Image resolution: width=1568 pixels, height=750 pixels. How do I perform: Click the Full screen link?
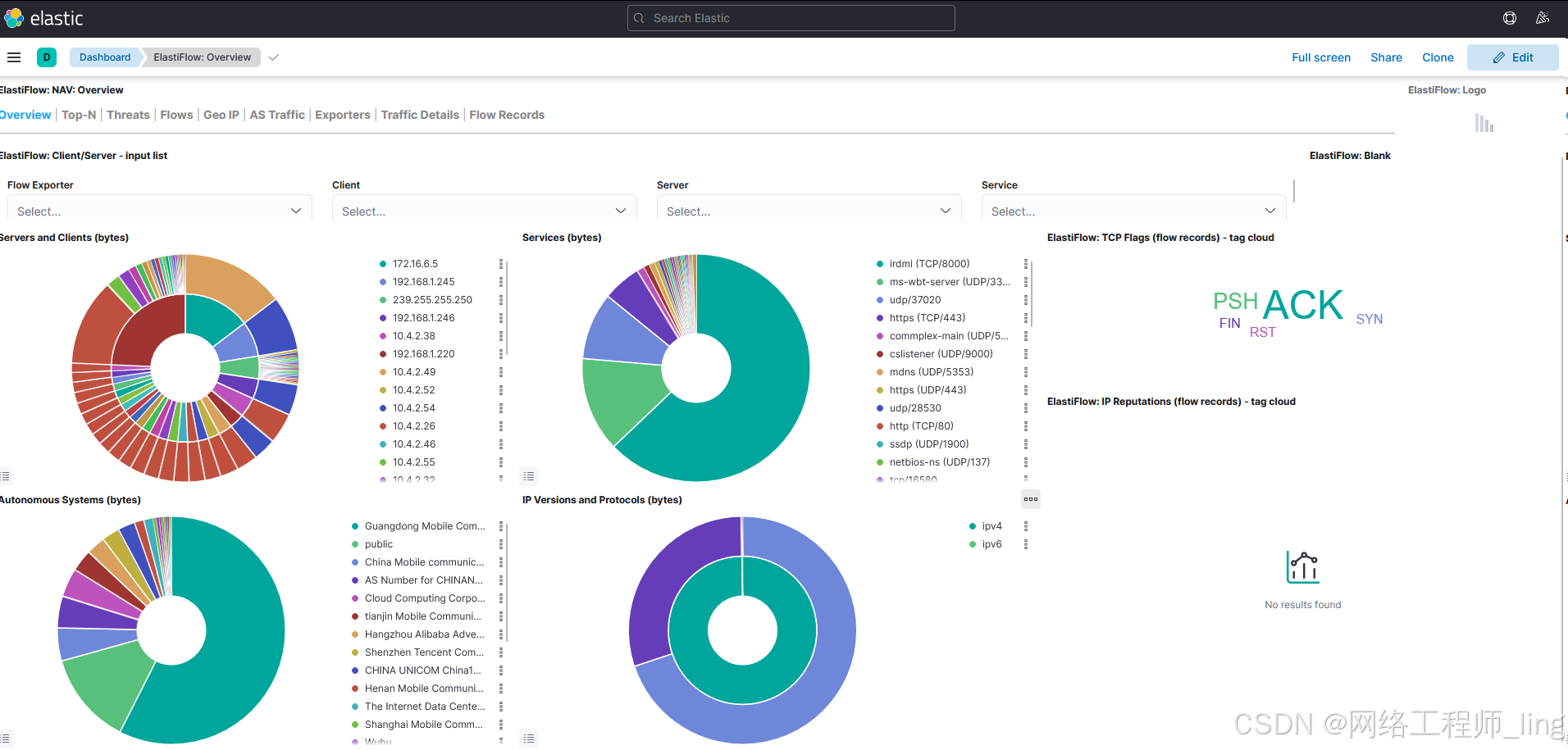coord(1321,57)
